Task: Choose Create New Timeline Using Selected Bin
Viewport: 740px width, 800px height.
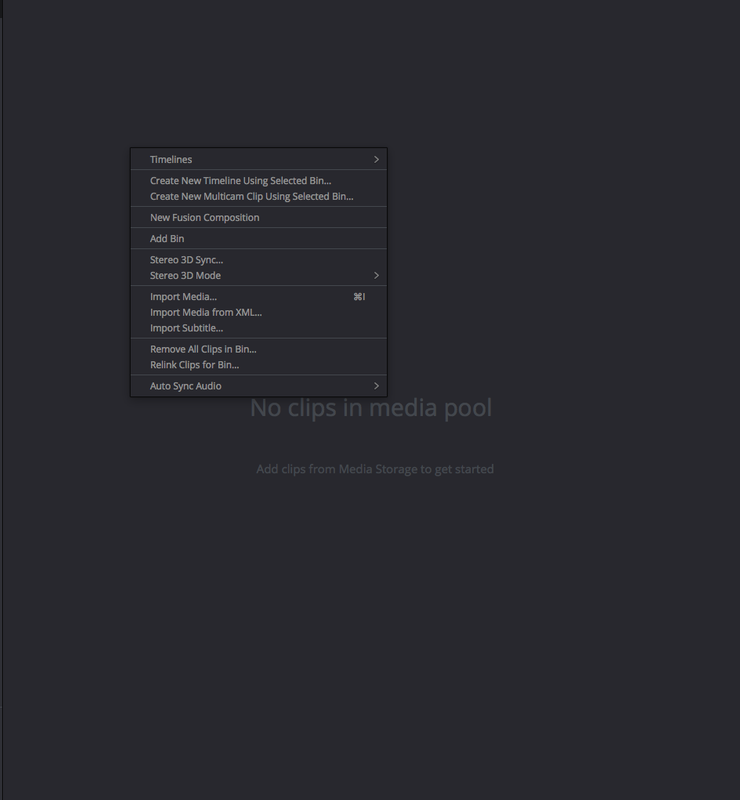Action: [x=259, y=181]
